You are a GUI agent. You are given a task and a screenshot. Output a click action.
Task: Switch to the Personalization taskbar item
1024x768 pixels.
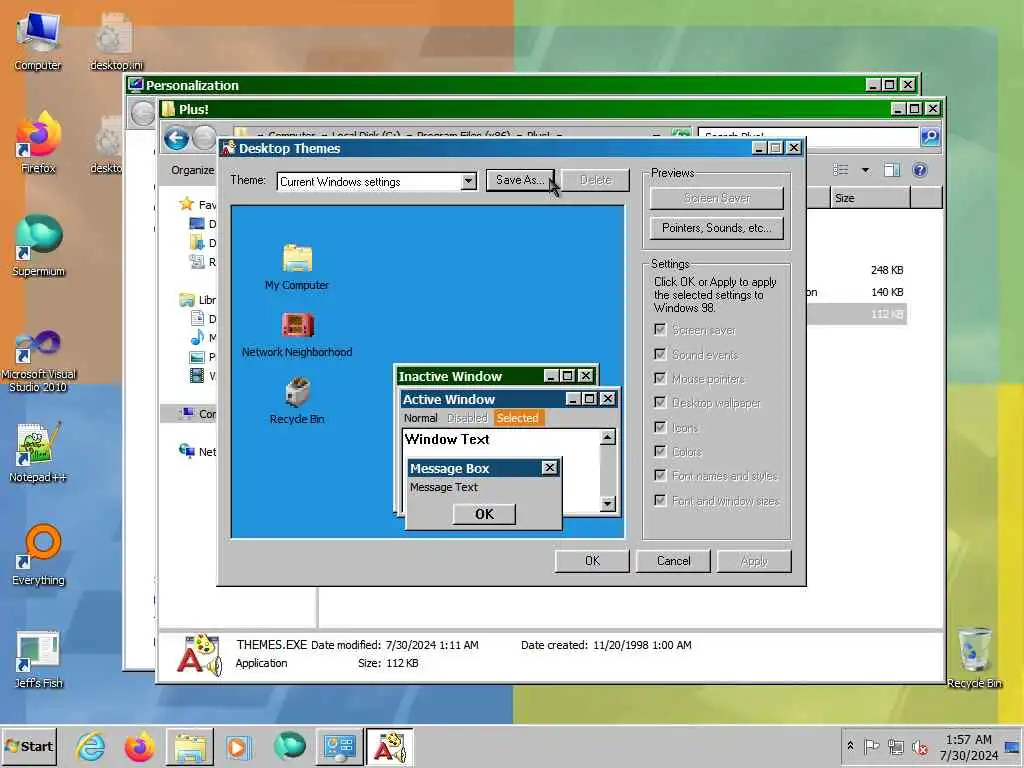coord(339,747)
